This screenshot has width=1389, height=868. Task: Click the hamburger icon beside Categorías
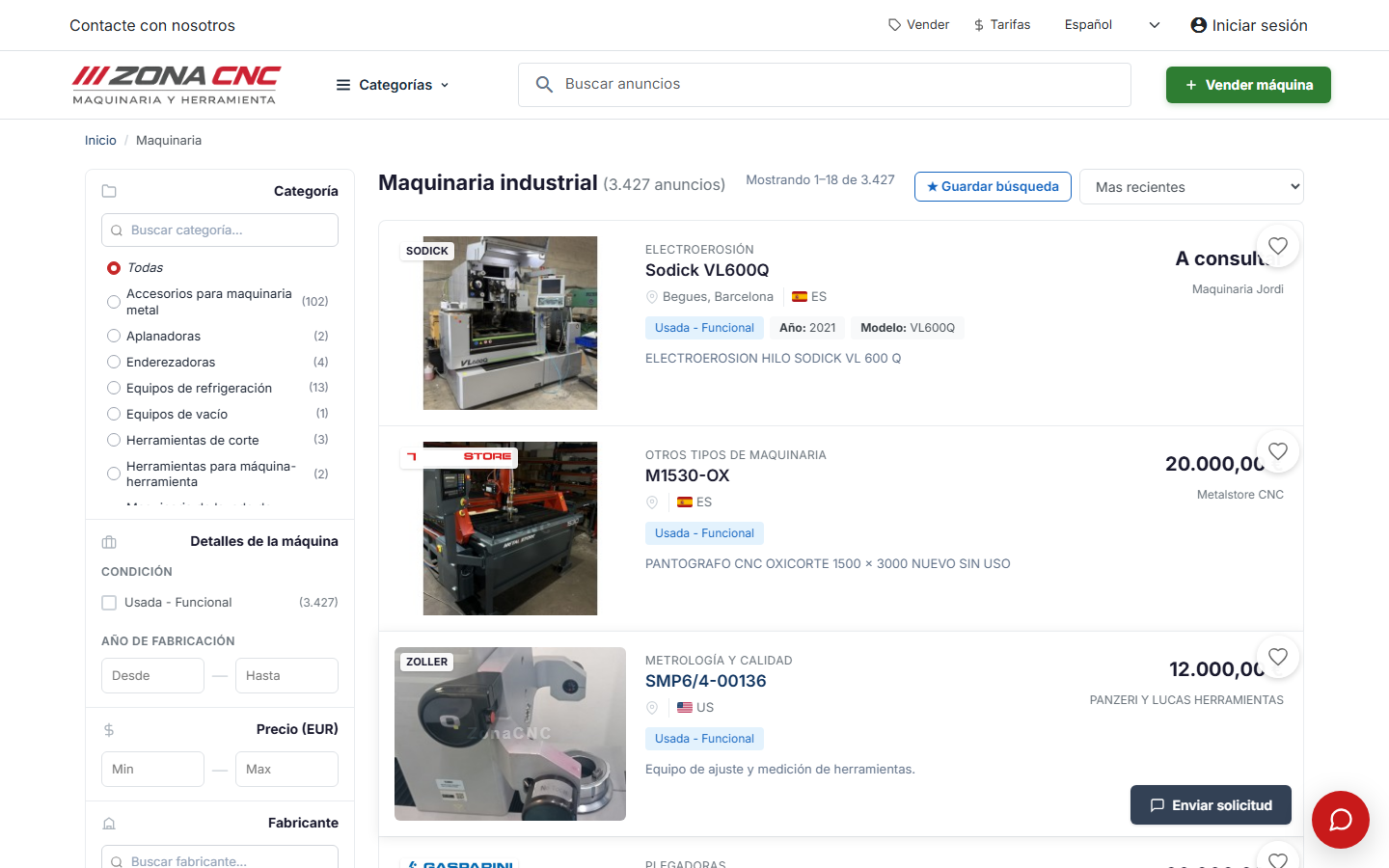click(x=343, y=85)
